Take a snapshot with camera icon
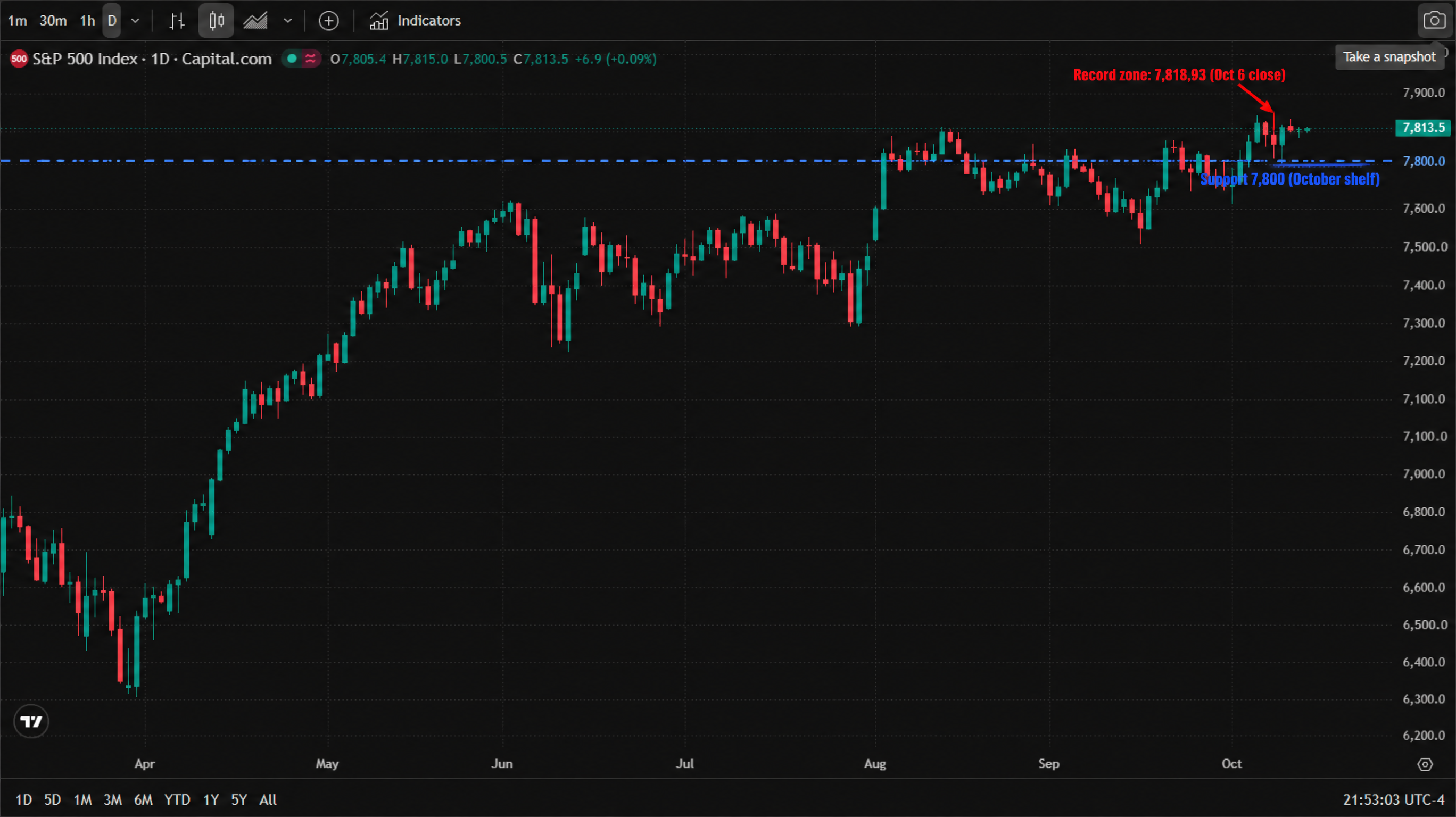 coord(1435,21)
